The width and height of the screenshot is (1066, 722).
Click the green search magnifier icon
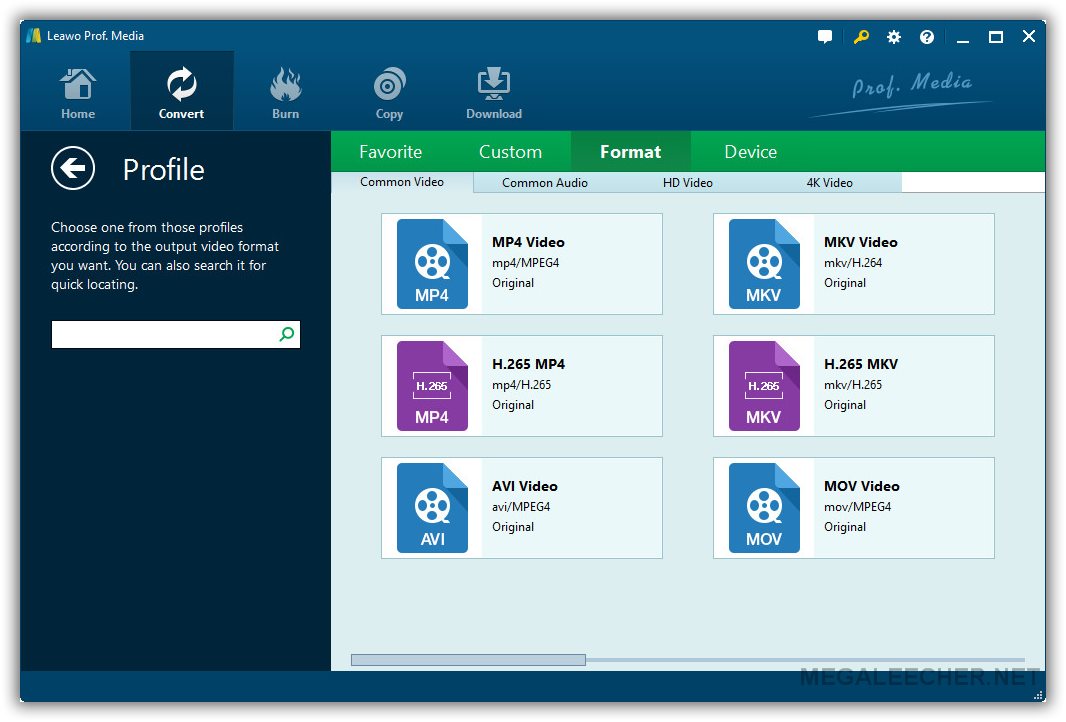point(287,334)
